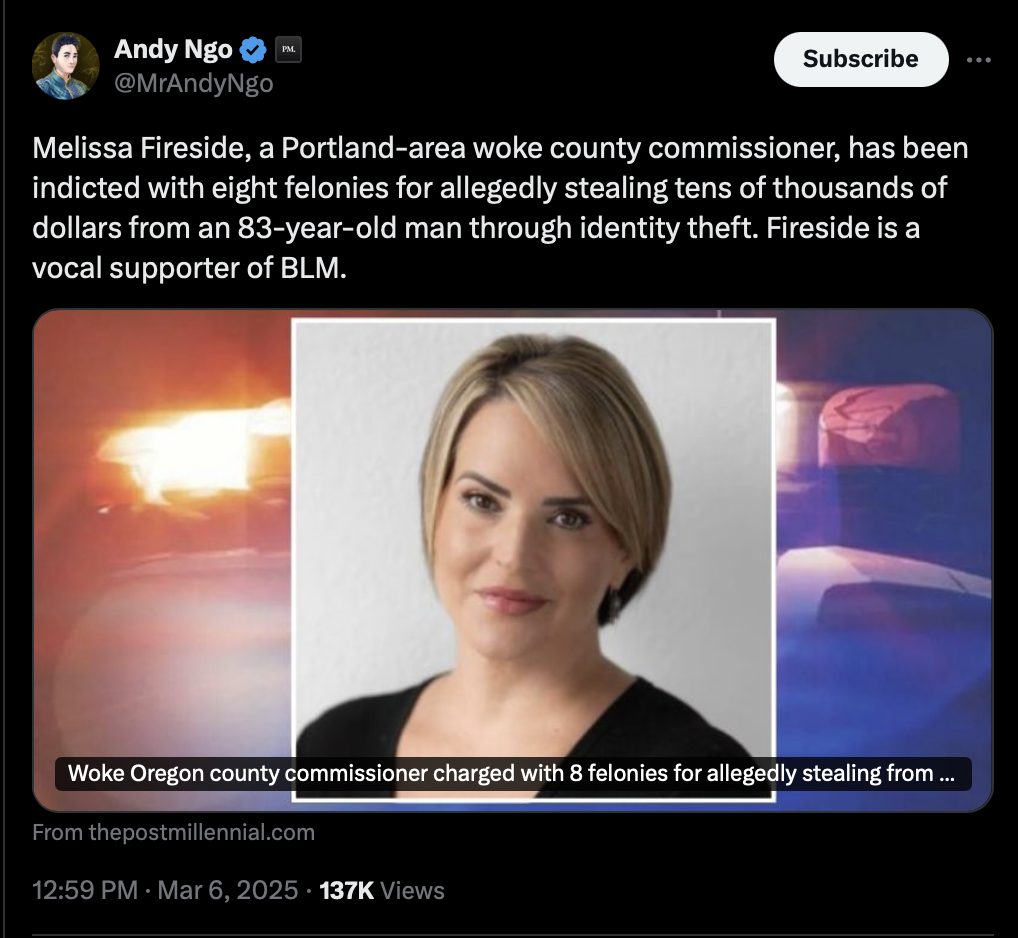
Task: Click the orange police light card area
Action: point(162,519)
